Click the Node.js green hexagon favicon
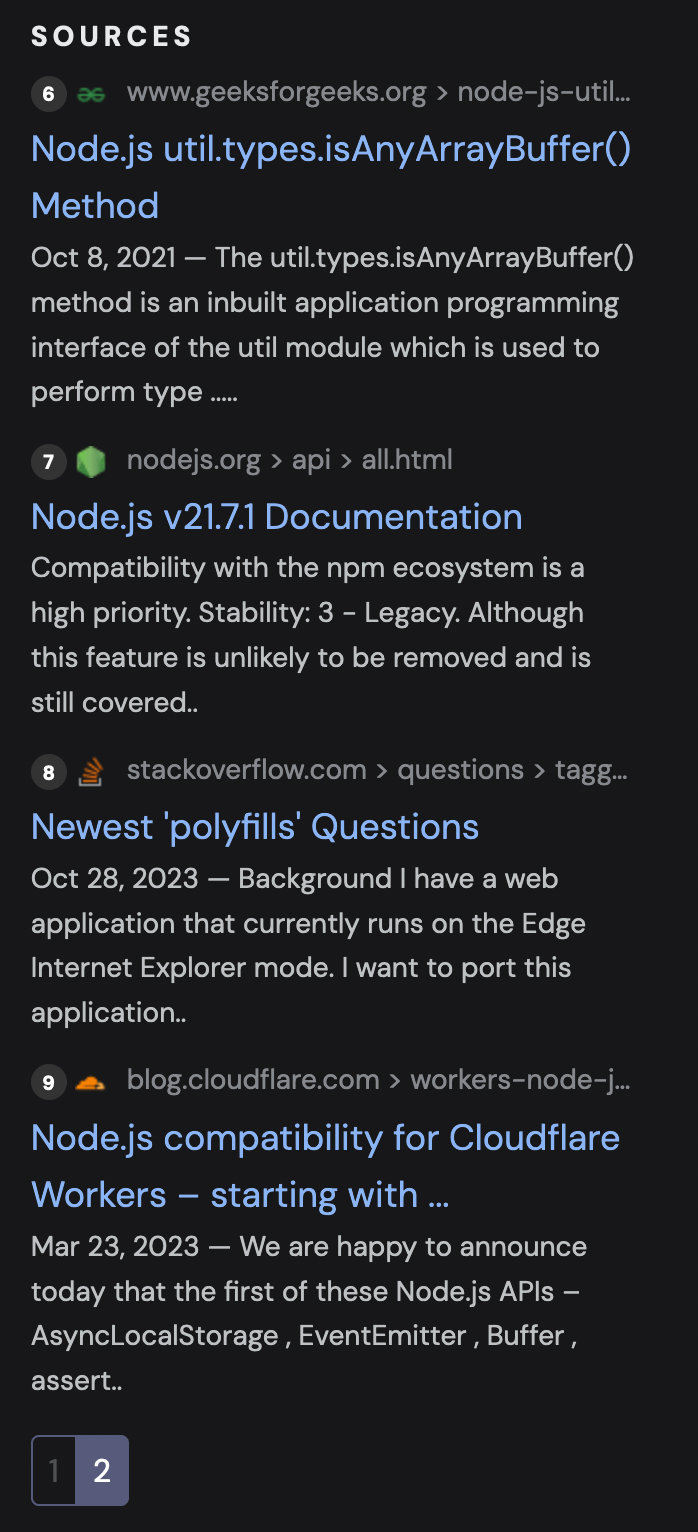 (x=91, y=461)
